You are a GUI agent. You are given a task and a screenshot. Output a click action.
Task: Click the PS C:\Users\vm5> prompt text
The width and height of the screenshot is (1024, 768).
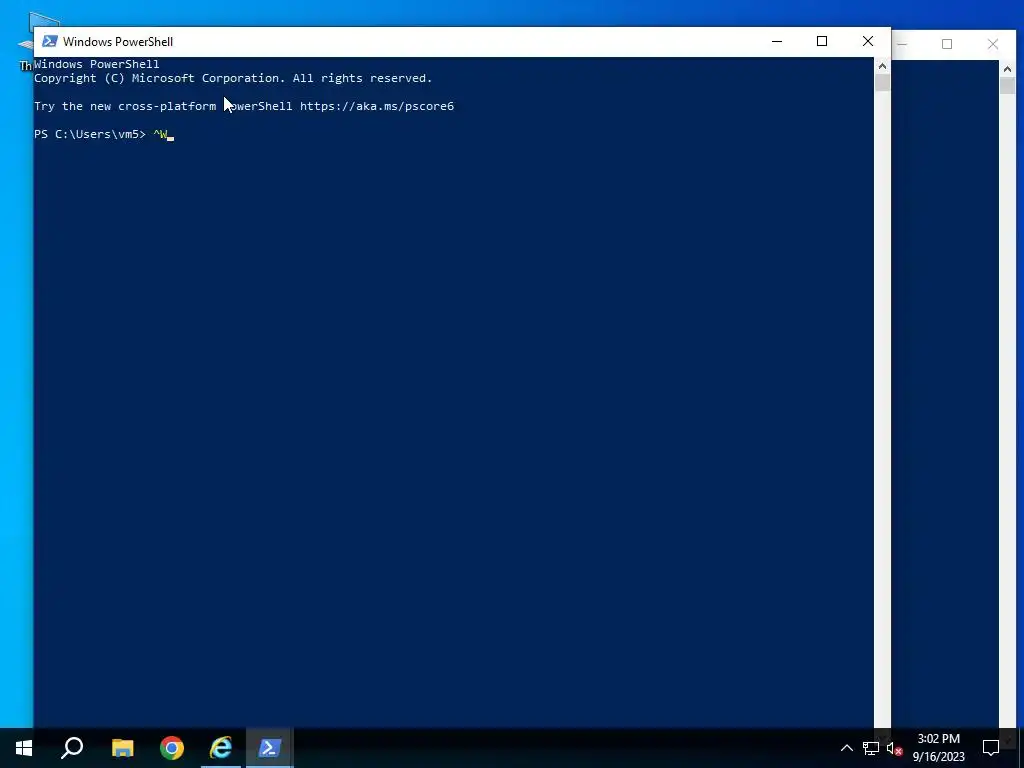click(89, 135)
